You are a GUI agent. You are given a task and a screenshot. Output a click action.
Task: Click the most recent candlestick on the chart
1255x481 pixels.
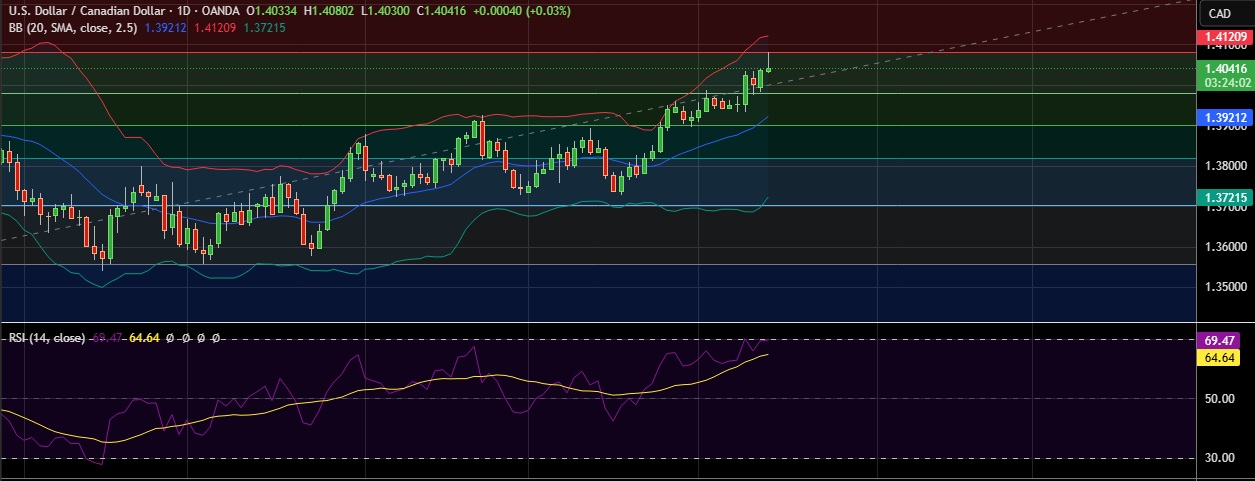[768, 69]
